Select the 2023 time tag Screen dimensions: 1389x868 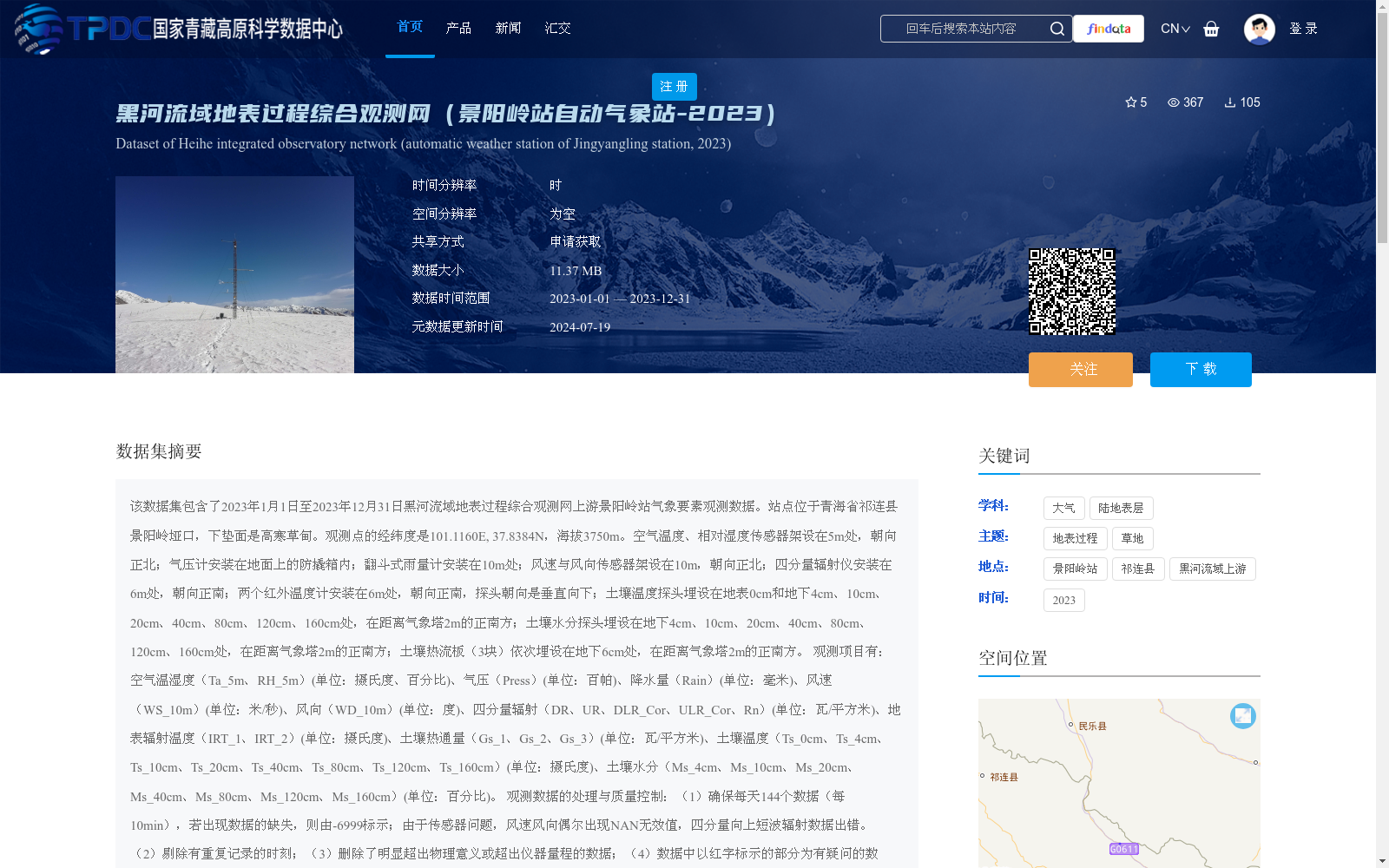coord(1064,600)
